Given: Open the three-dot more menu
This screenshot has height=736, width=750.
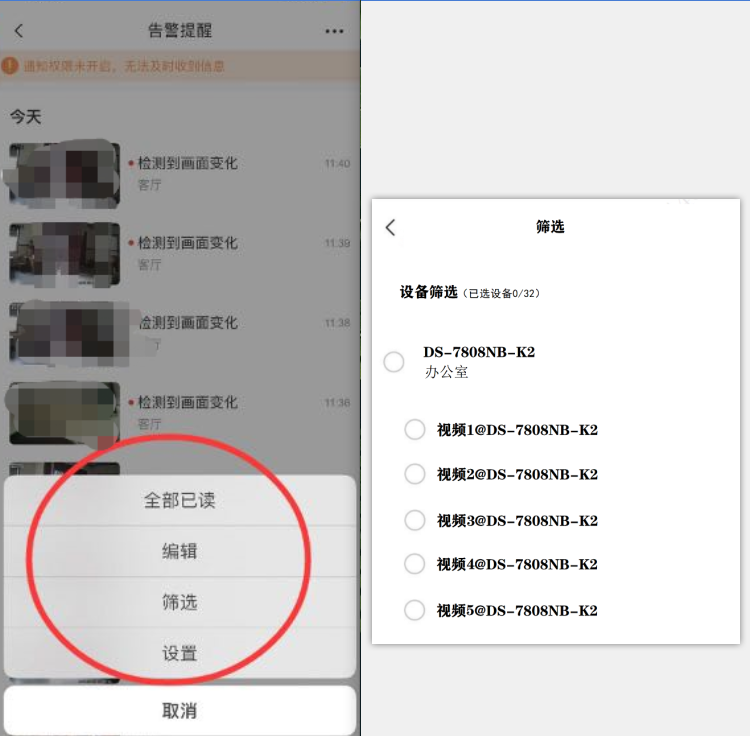Looking at the screenshot, I should point(334,31).
